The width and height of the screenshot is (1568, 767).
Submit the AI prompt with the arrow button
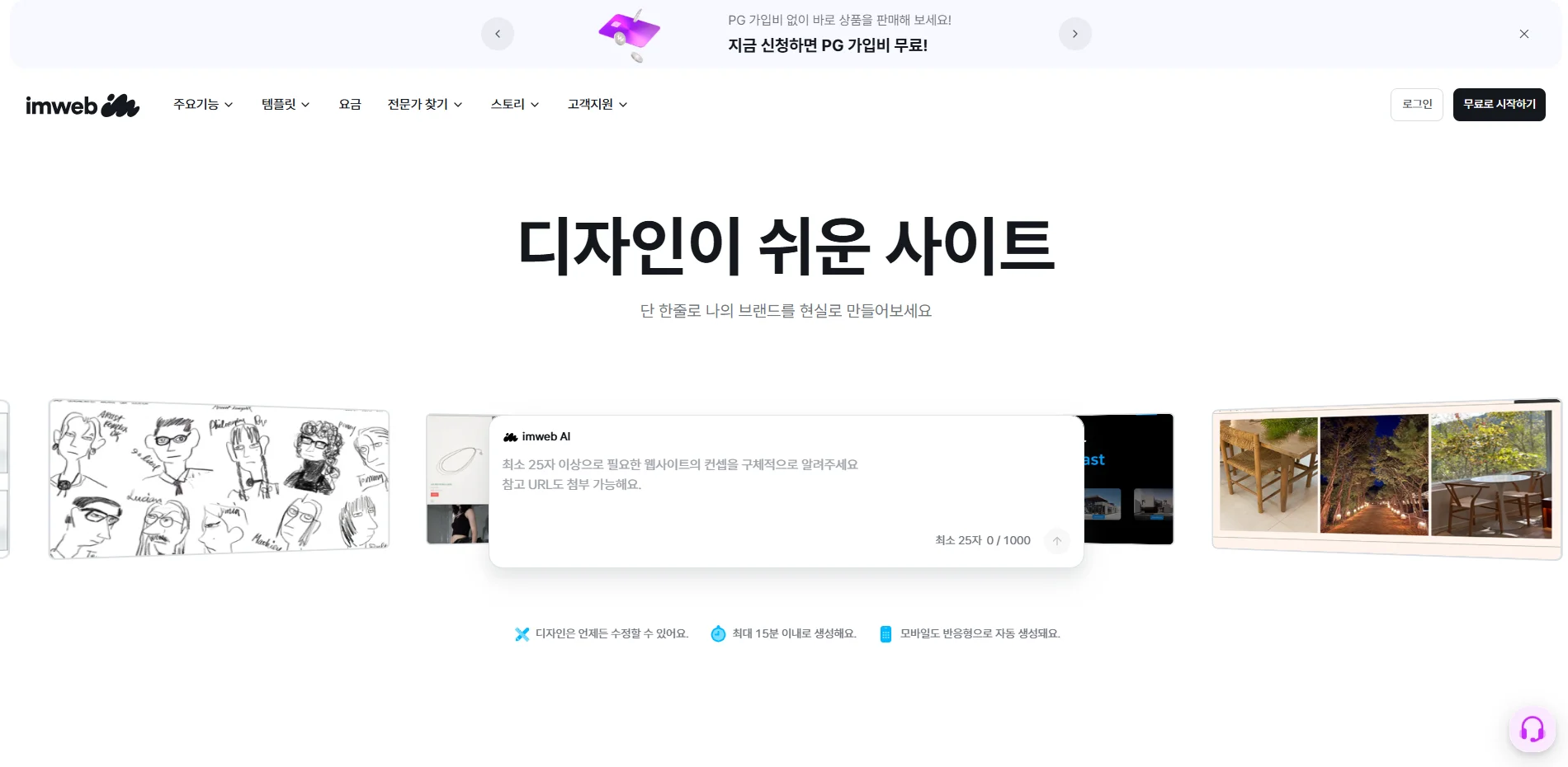pos(1057,541)
